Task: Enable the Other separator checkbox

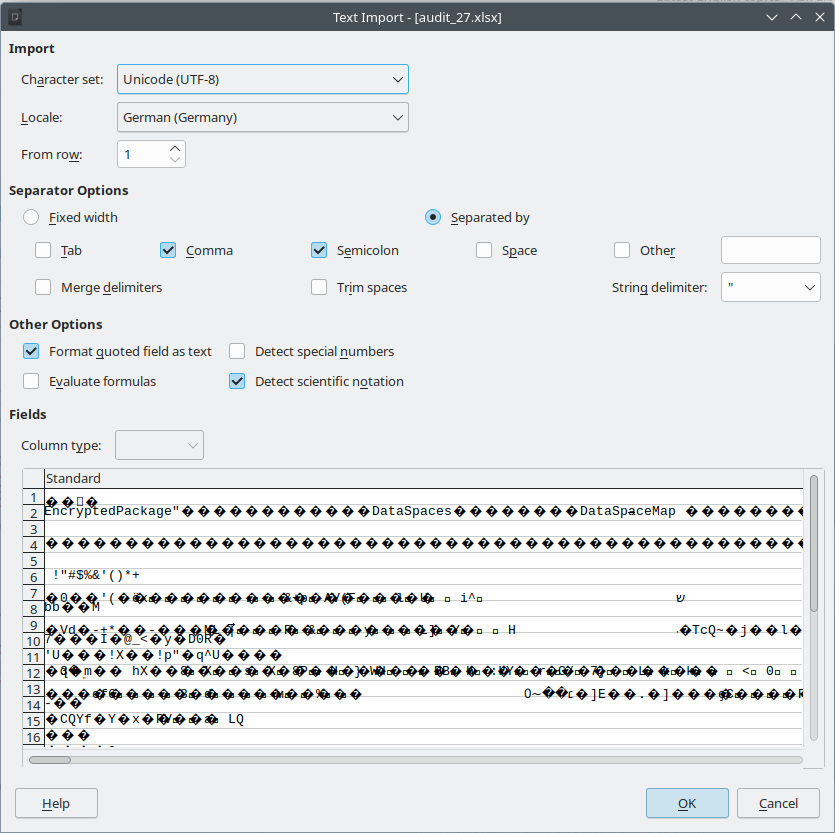Action: coord(622,250)
